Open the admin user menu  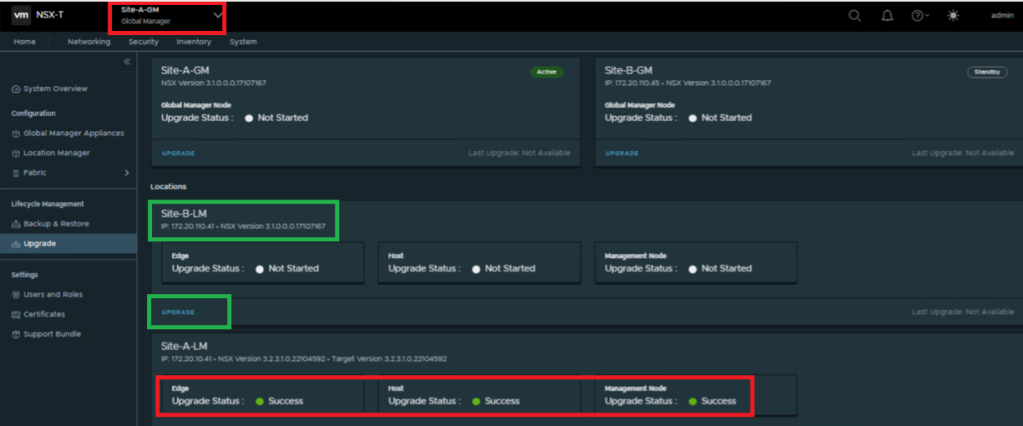(1001, 16)
